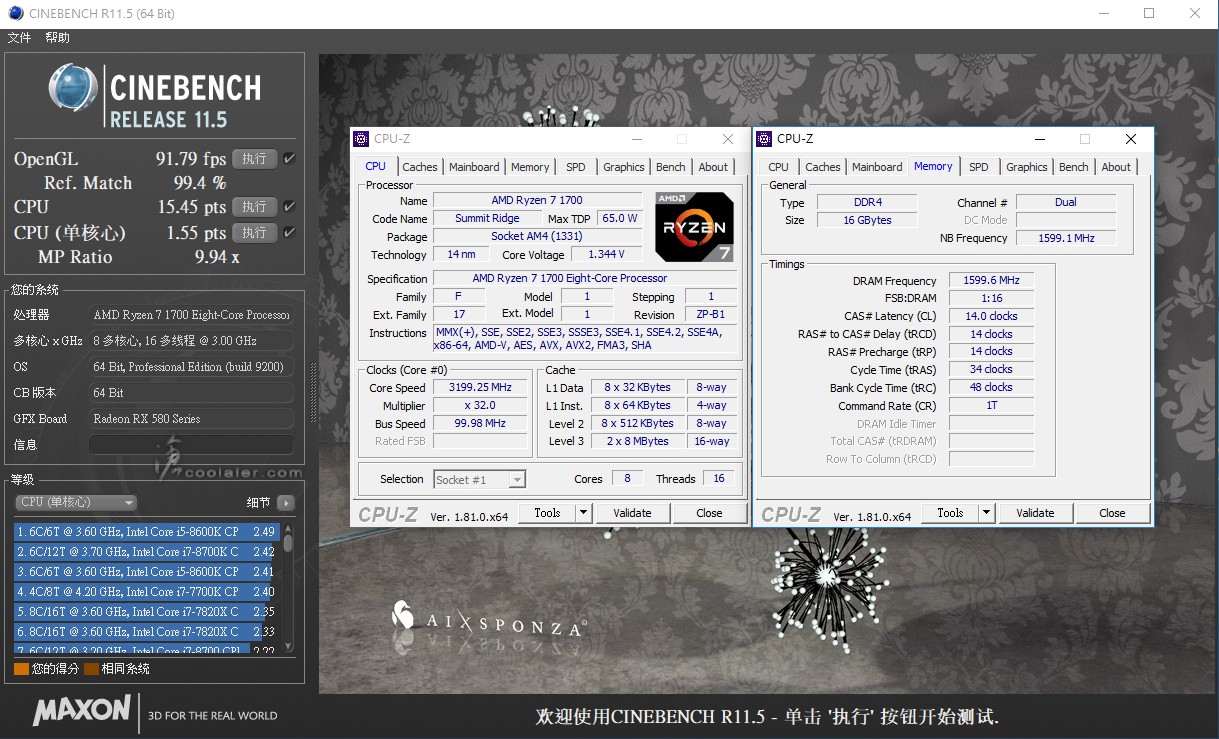Go to the Graphics tab in the CPU-Z processor window
Screen dimensions: 1219x739
(624, 167)
